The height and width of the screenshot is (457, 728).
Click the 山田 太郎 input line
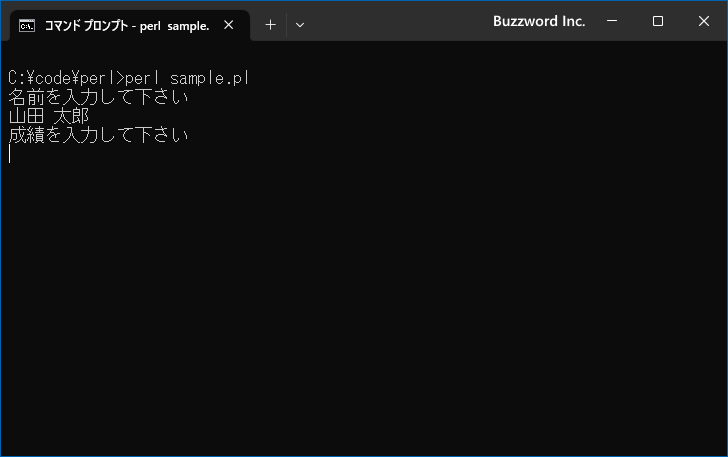click(x=49, y=116)
